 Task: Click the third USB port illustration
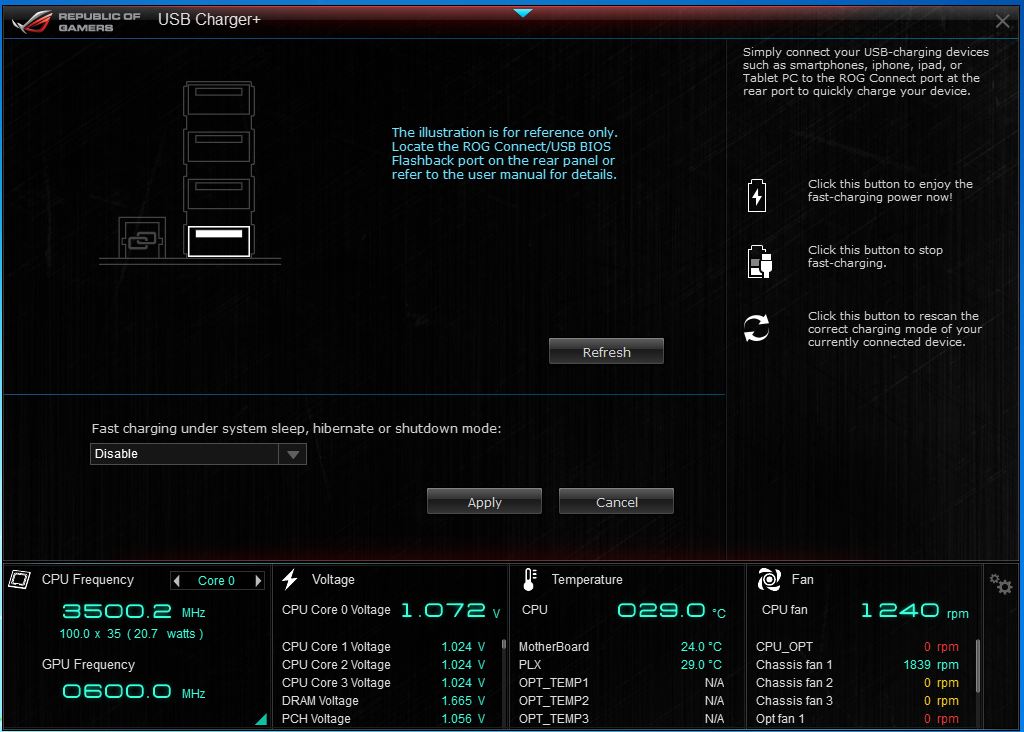(x=219, y=193)
